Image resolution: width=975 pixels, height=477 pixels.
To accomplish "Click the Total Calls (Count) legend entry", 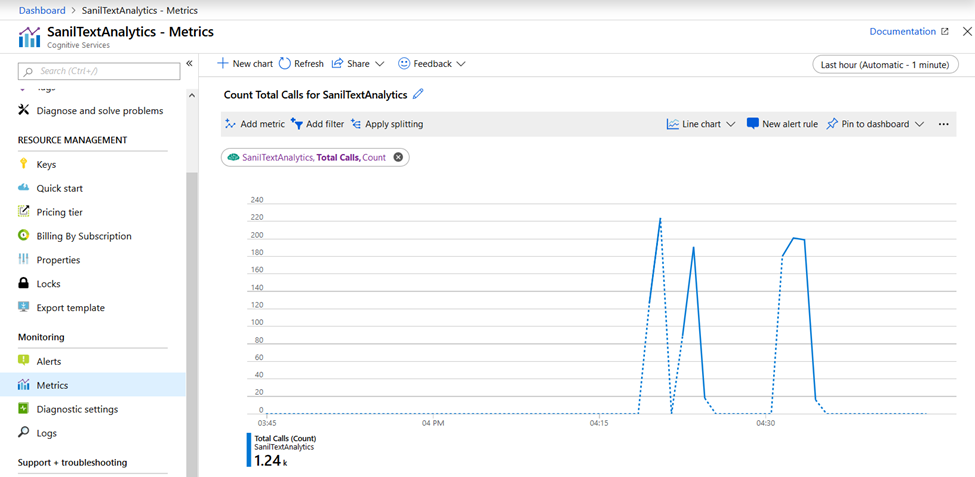I will click(x=285, y=438).
